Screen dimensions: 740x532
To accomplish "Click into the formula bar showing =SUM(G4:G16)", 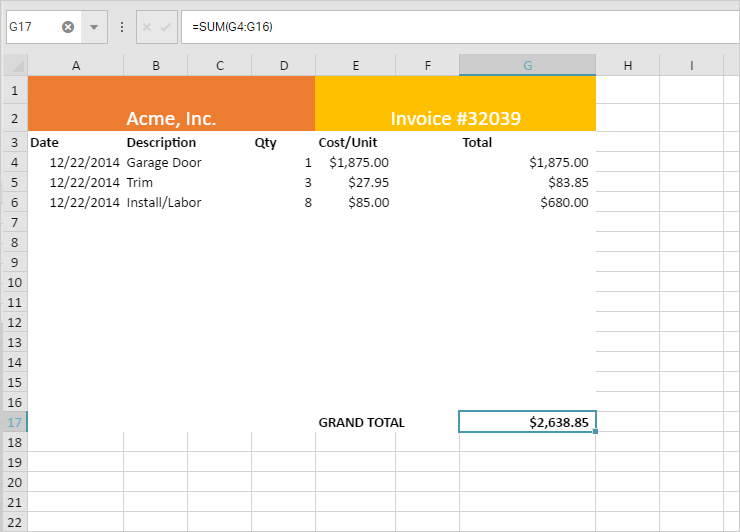I will [x=460, y=27].
